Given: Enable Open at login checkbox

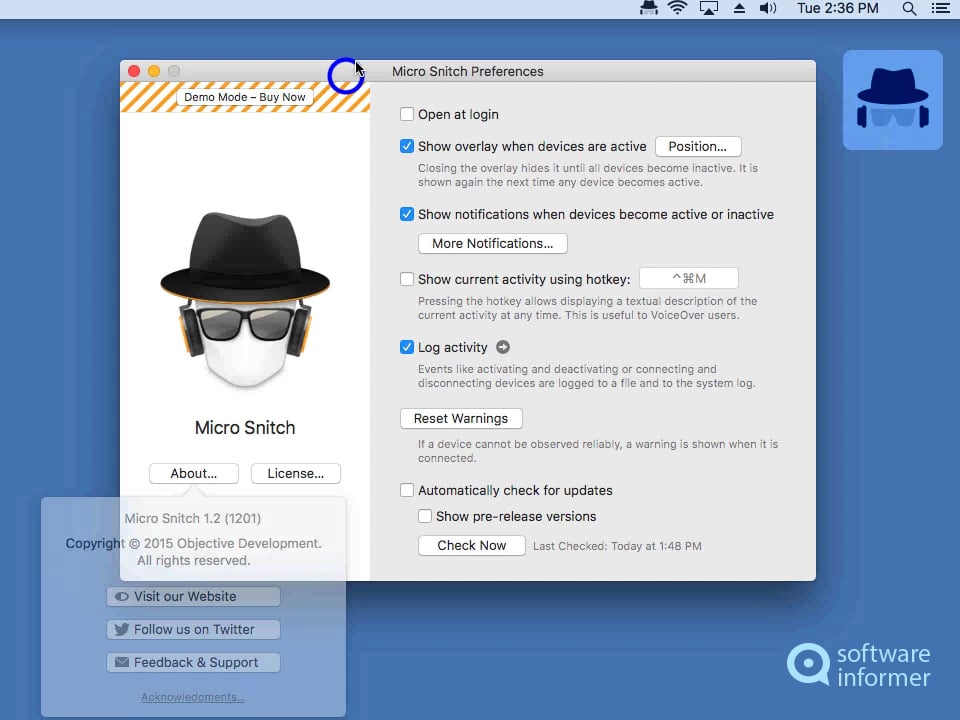Looking at the screenshot, I should [407, 114].
